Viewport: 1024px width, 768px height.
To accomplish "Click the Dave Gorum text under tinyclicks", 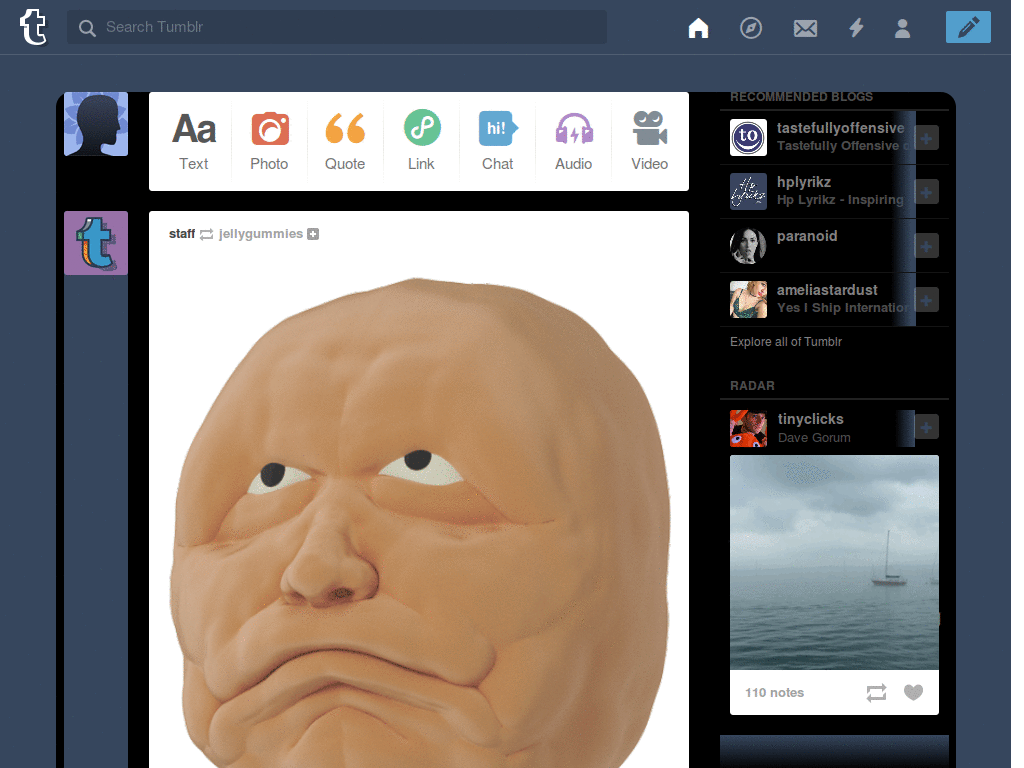I will (x=814, y=438).
